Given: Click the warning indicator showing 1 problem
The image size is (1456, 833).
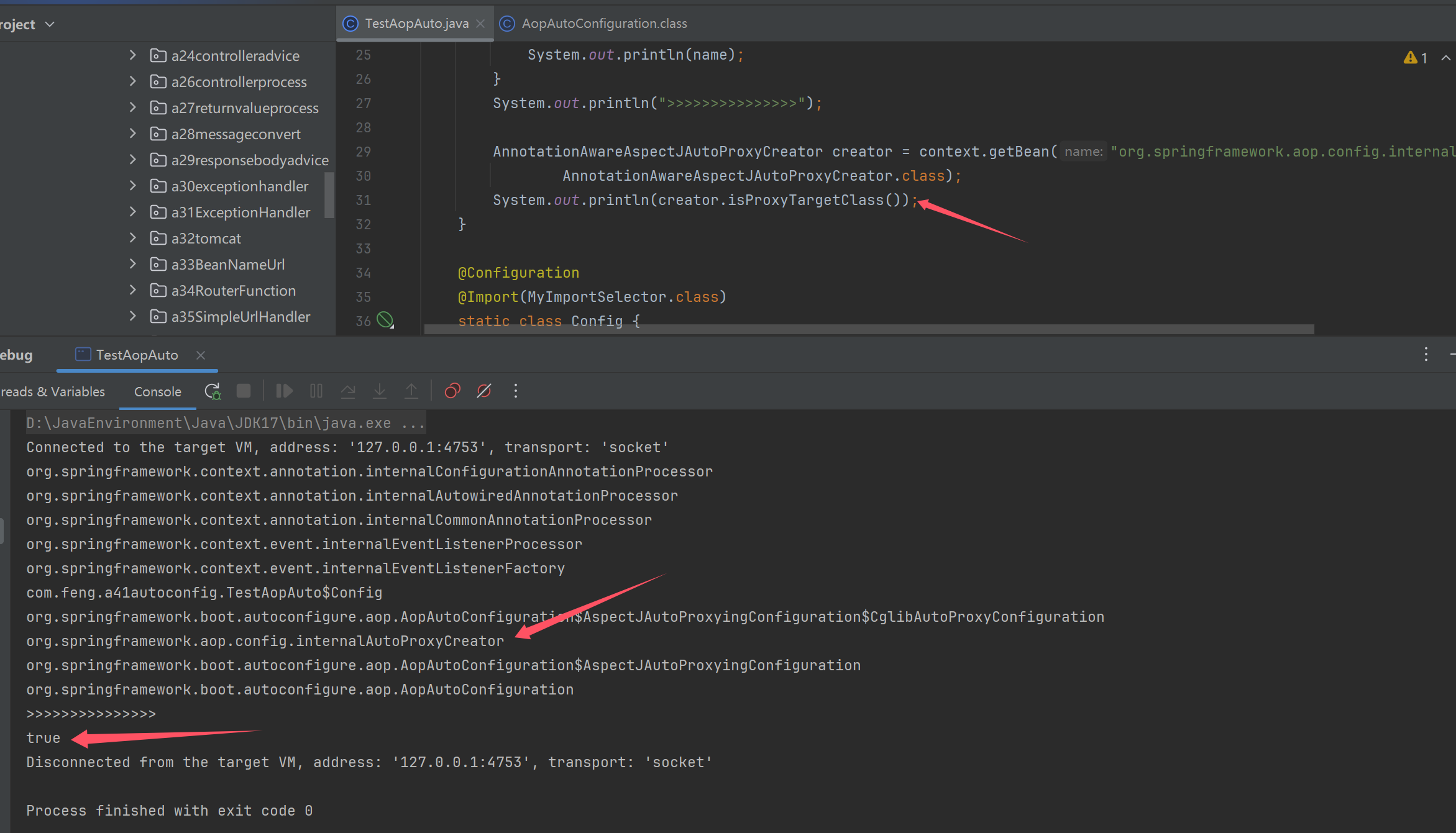Looking at the screenshot, I should tap(1416, 58).
